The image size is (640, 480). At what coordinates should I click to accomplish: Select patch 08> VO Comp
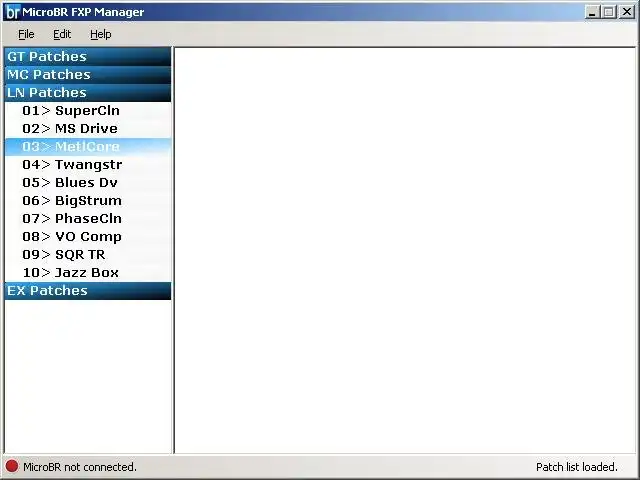(x=88, y=236)
